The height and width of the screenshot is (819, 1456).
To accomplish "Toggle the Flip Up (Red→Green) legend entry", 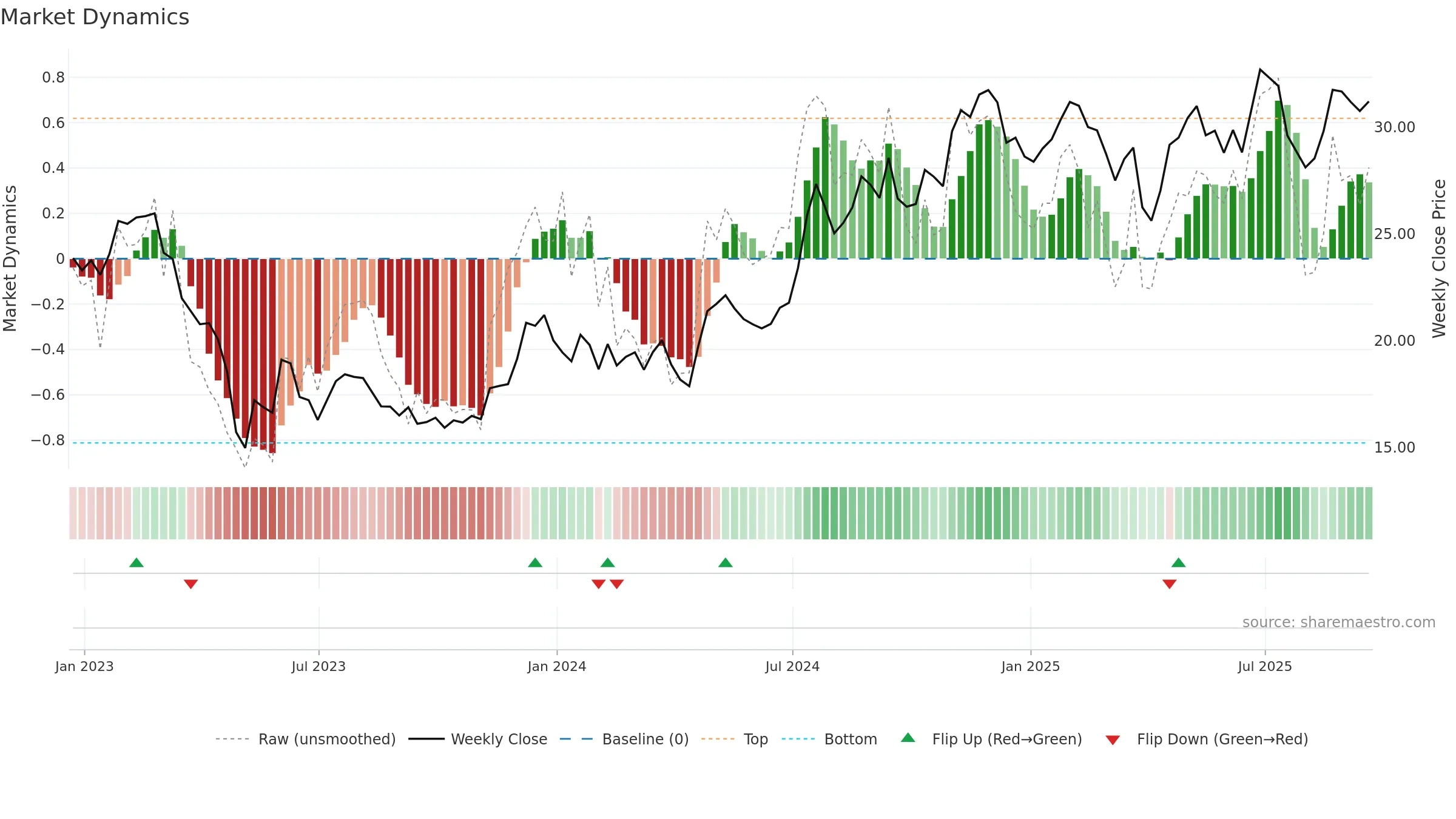I will pos(991,739).
